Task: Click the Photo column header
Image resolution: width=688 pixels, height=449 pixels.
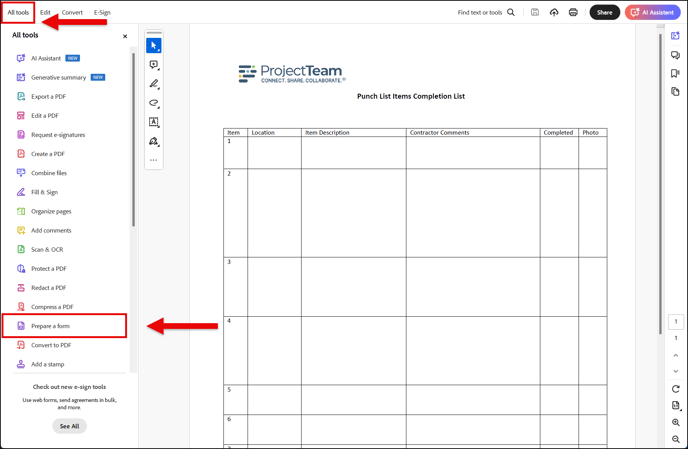Action: [x=591, y=133]
